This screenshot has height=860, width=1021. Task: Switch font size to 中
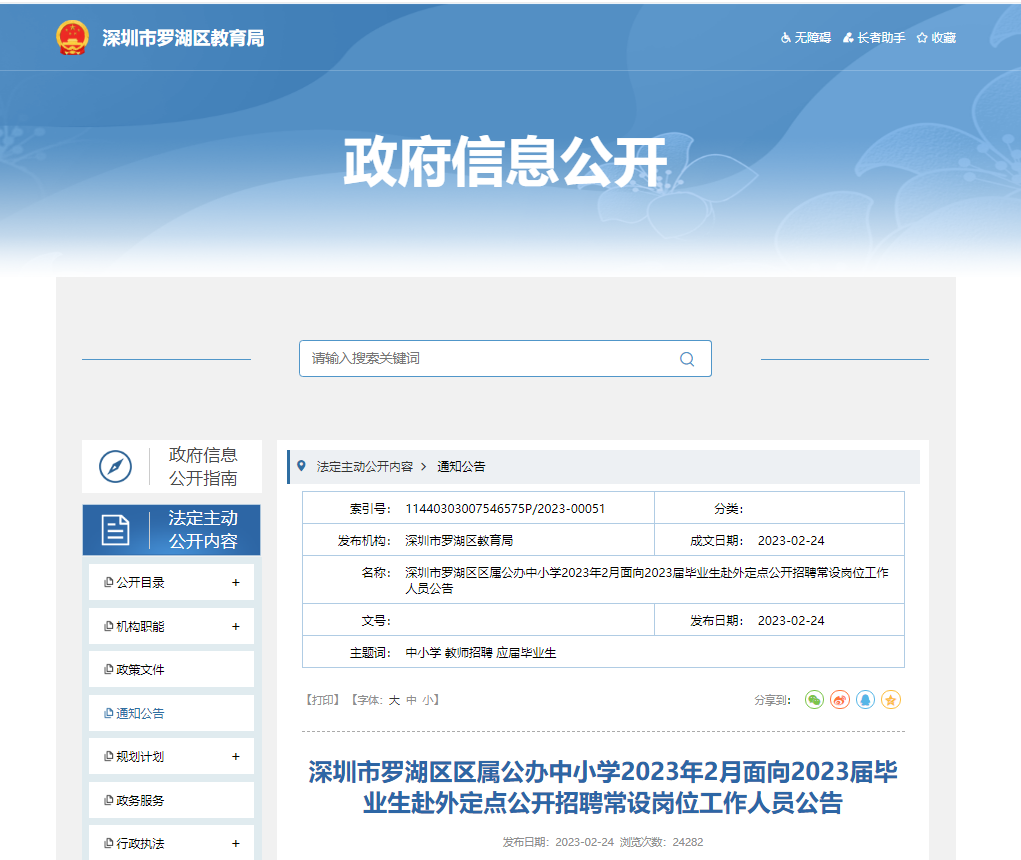411,701
